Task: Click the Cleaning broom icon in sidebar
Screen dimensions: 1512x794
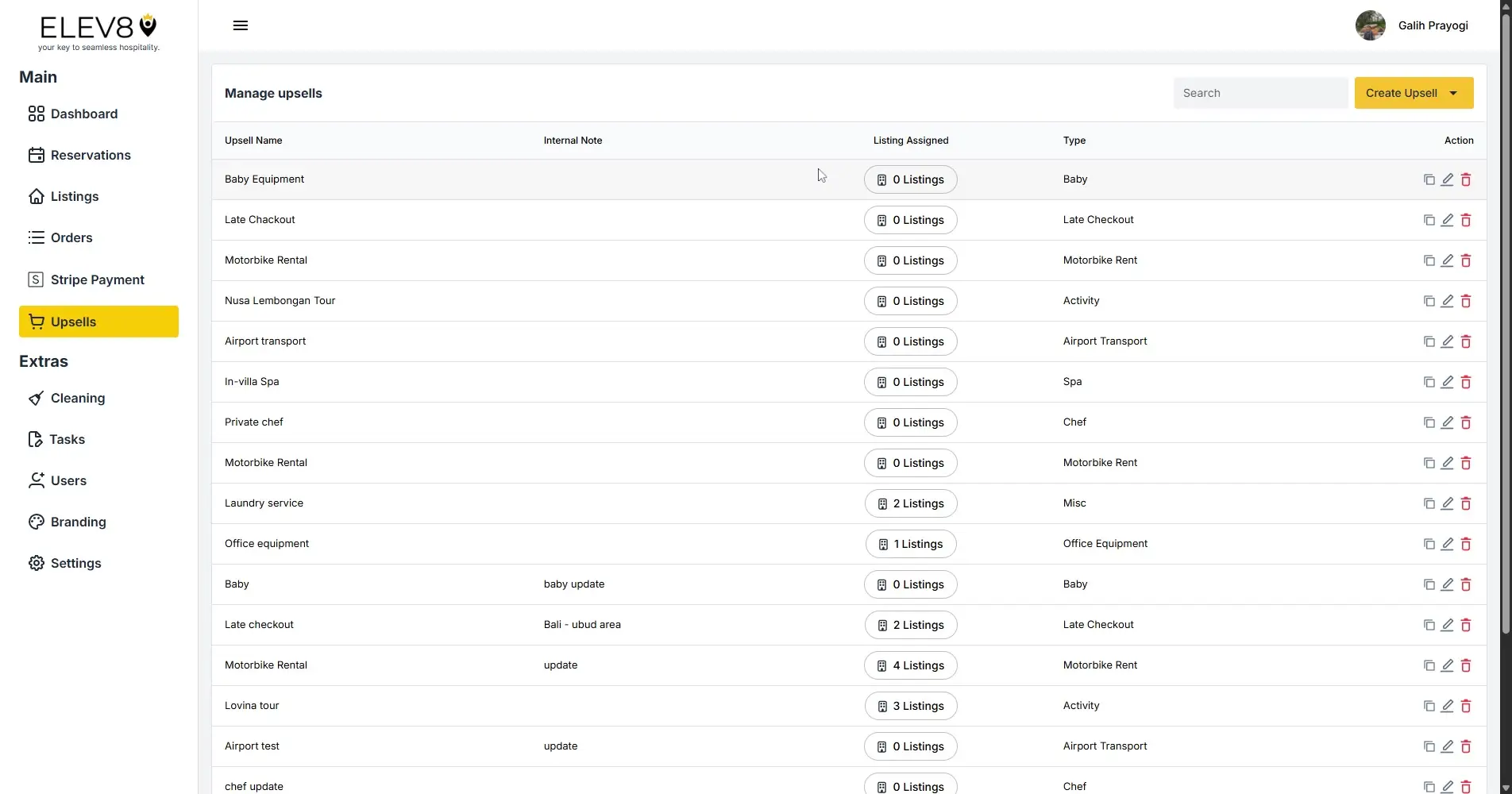Action: pos(37,398)
